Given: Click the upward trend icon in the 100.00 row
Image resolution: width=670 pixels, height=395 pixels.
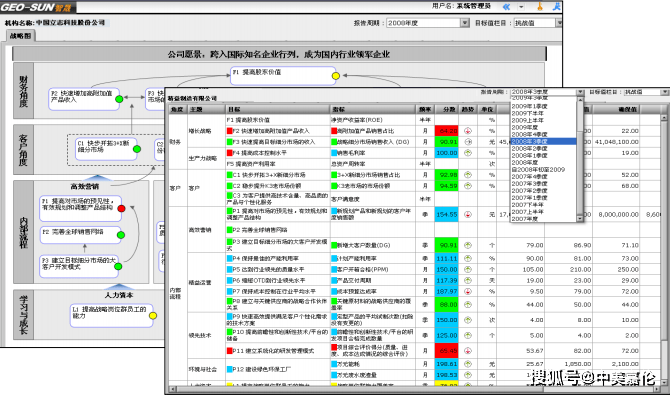Looking at the screenshot, I should (468, 153).
